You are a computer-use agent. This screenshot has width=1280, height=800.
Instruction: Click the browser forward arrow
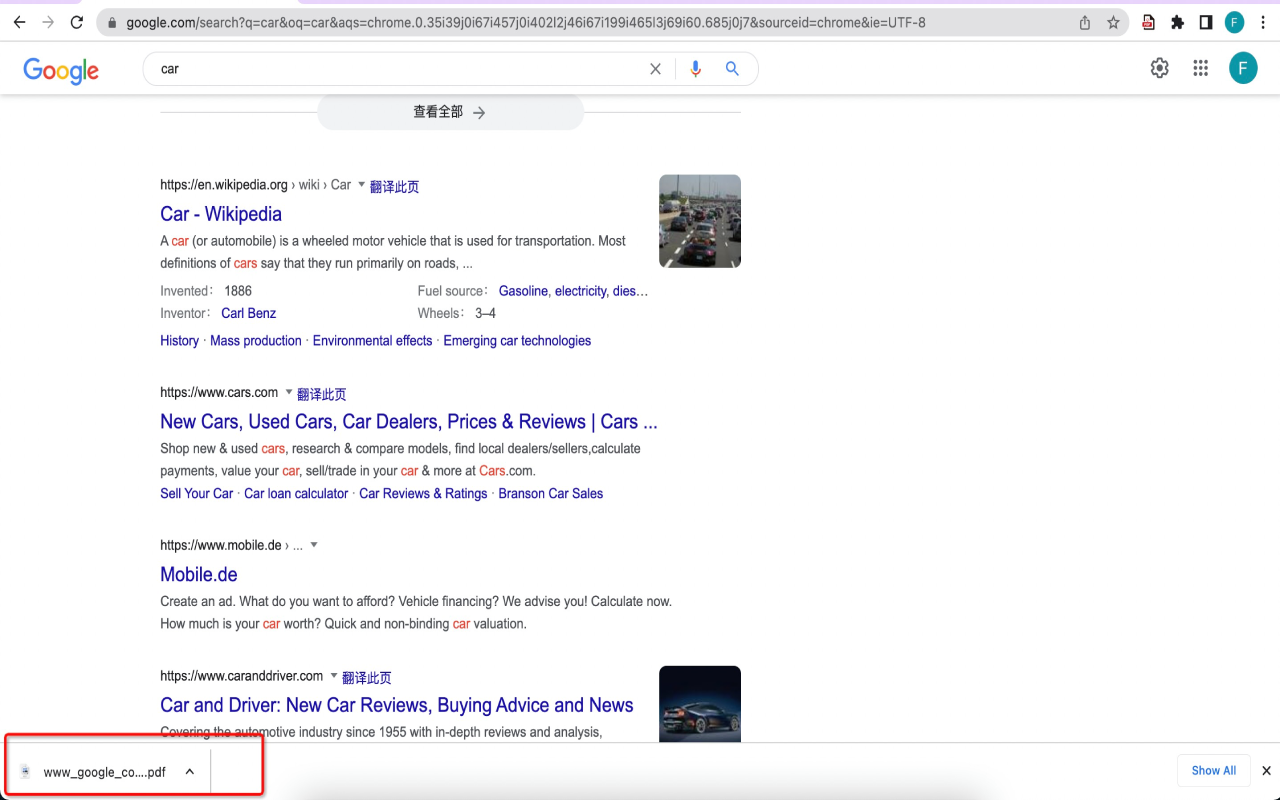click(x=48, y=22)
